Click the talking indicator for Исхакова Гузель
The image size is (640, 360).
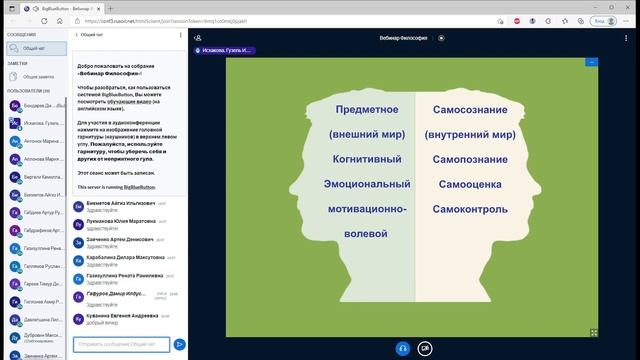coord(224,51)
